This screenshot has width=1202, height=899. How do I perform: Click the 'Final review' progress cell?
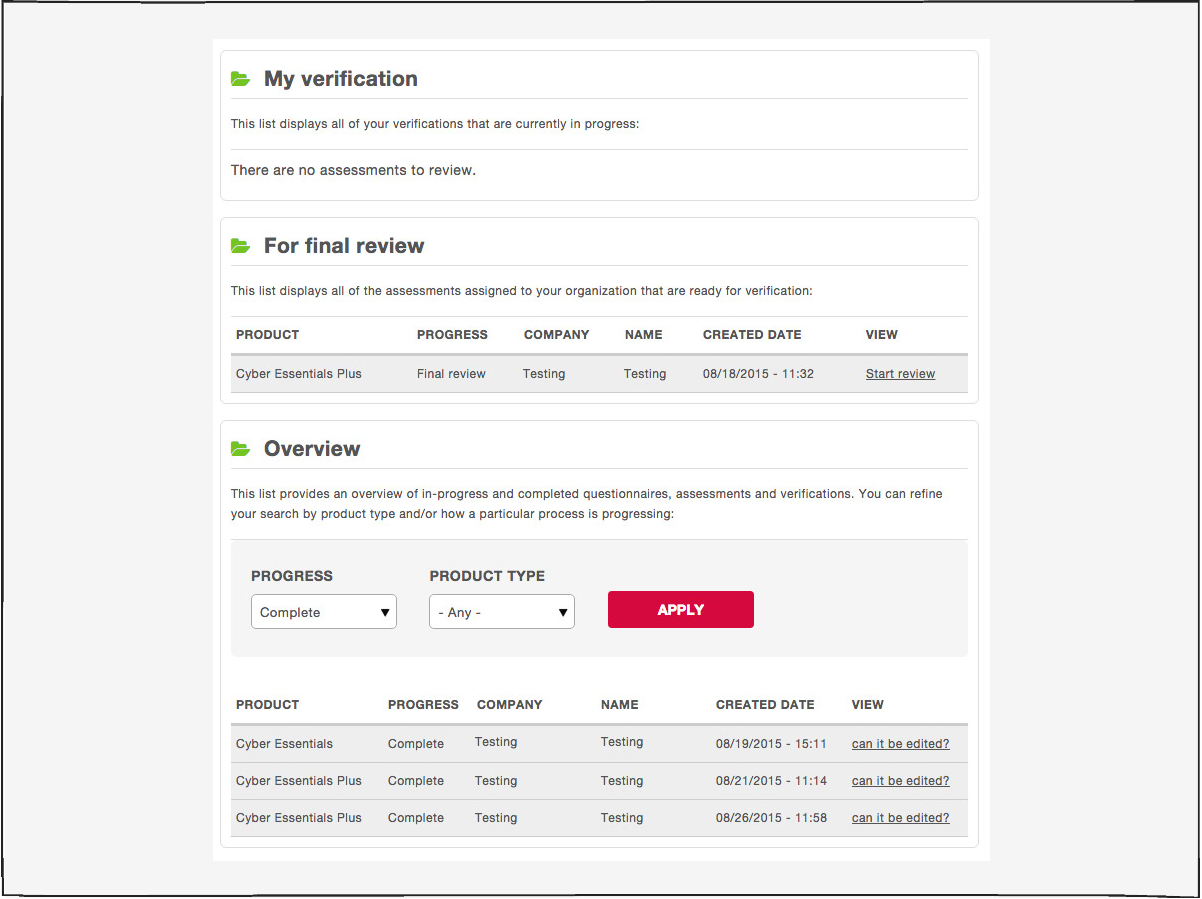point(451,374)
